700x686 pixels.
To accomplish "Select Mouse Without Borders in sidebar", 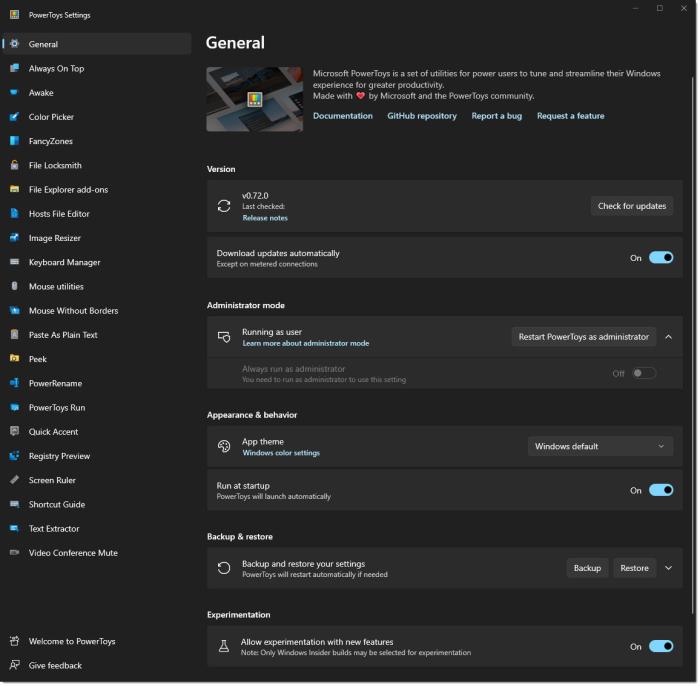I will click(x=73, y=311).
